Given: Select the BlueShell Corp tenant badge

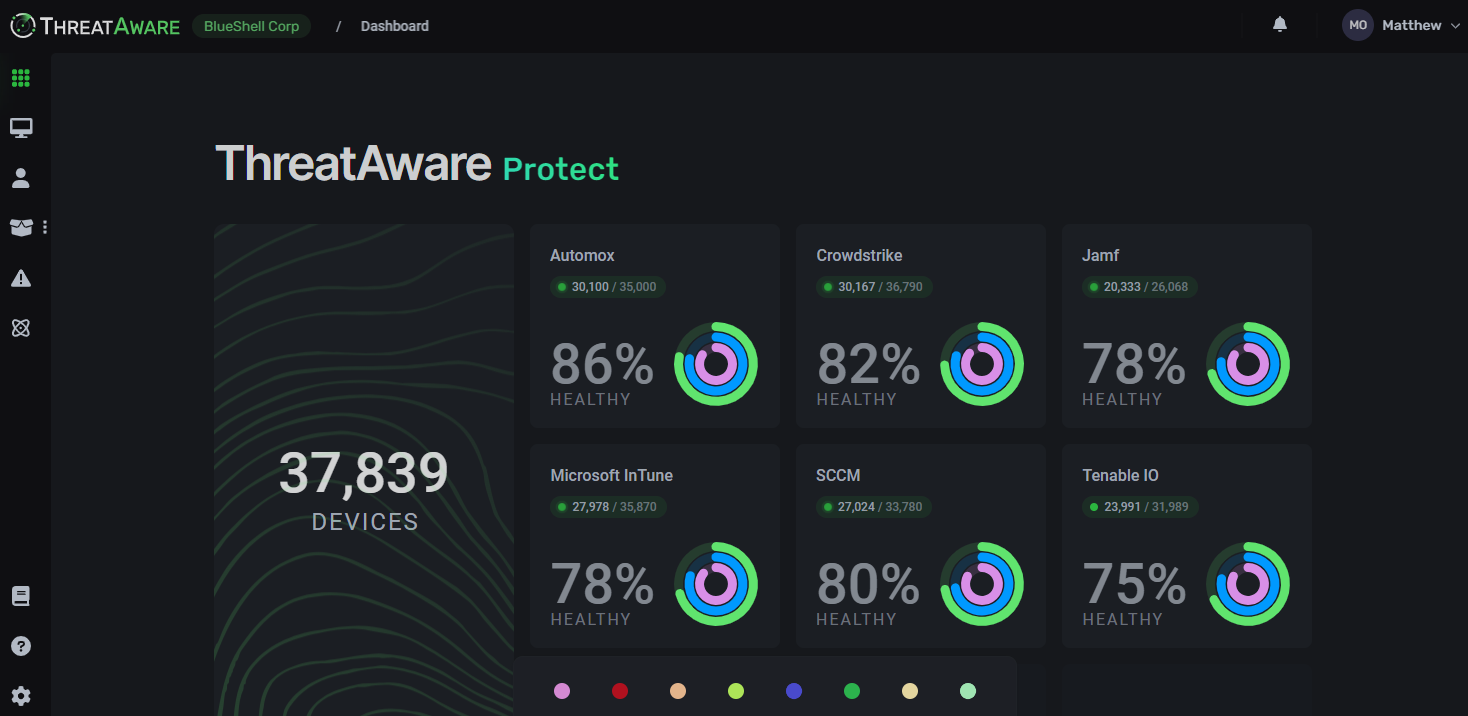Looking at the screenshot, I should (251, 26).
